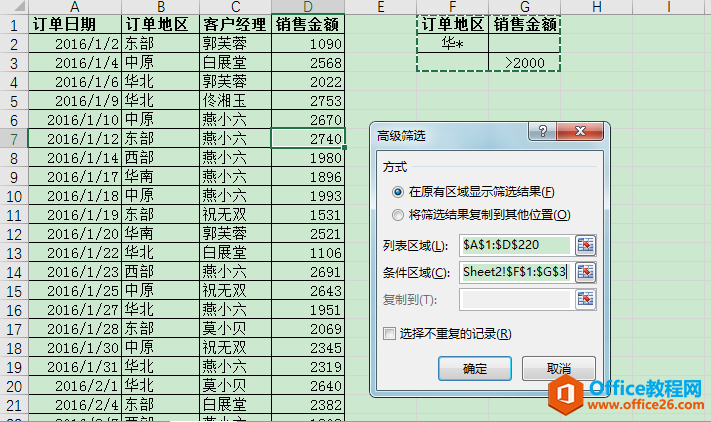The height and width of the screenshot is (422, 711).
Task: Click the 取消 button
Action: [559, 369]
